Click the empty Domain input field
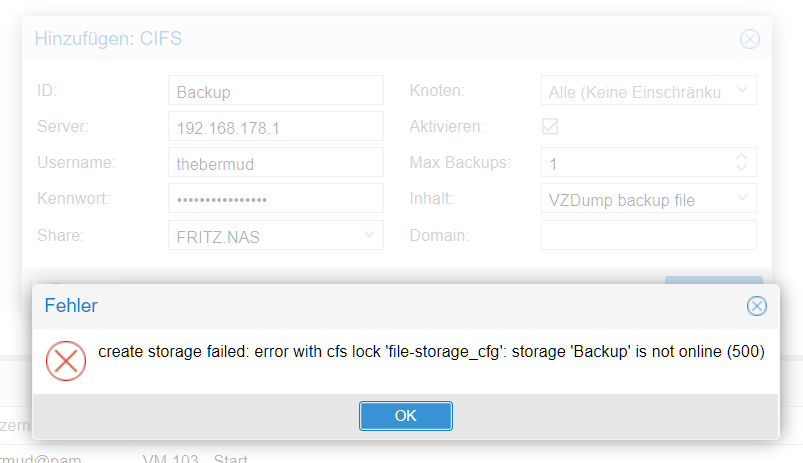 click(648, 235)
